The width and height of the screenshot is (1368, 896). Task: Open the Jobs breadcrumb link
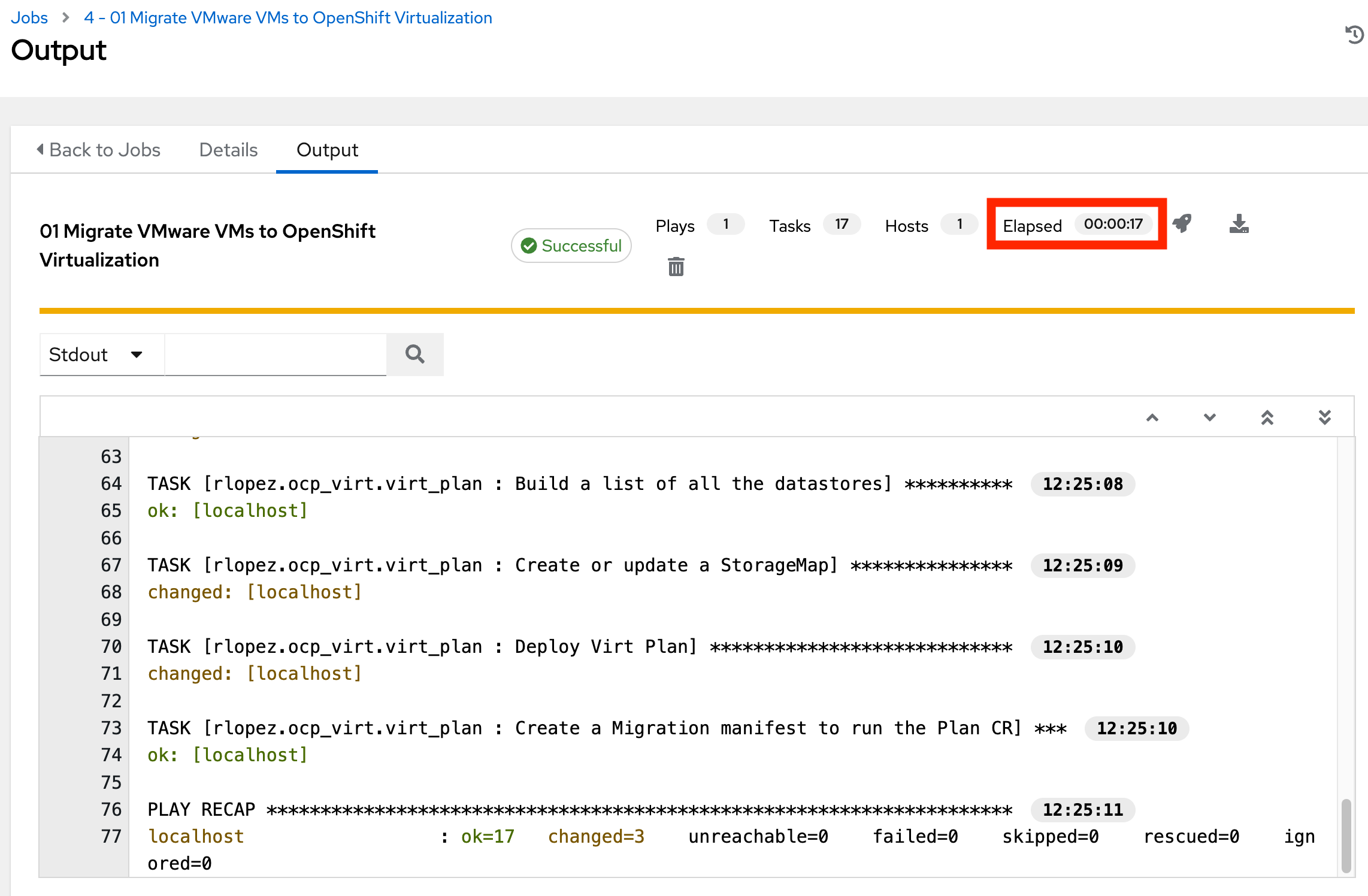29,18
